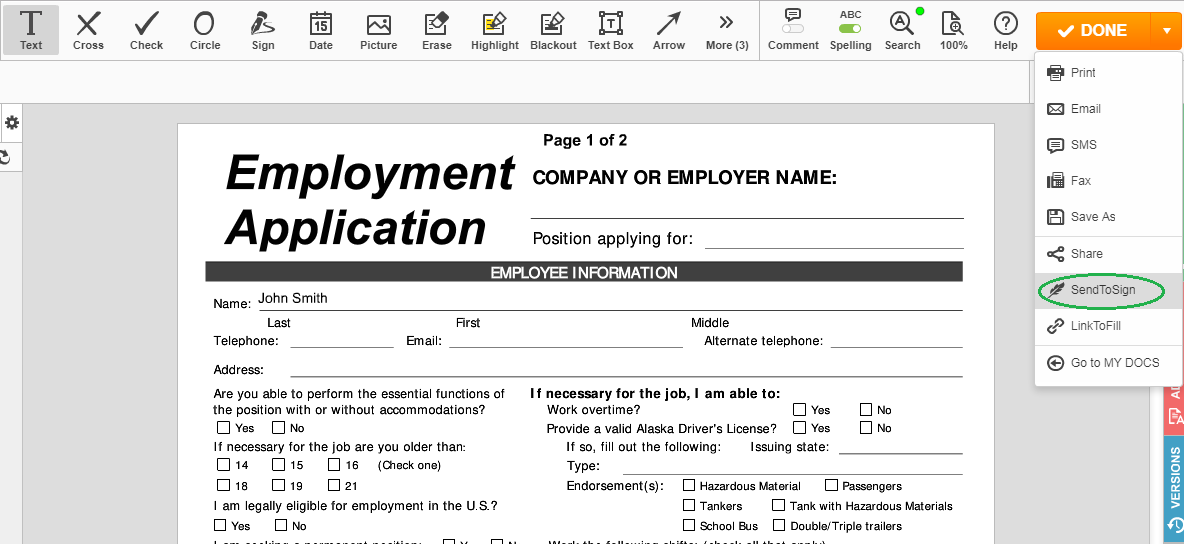This screenshot has width=1184, height=544.
Task: Select the Check mark tool
Action: click(146, 30)
